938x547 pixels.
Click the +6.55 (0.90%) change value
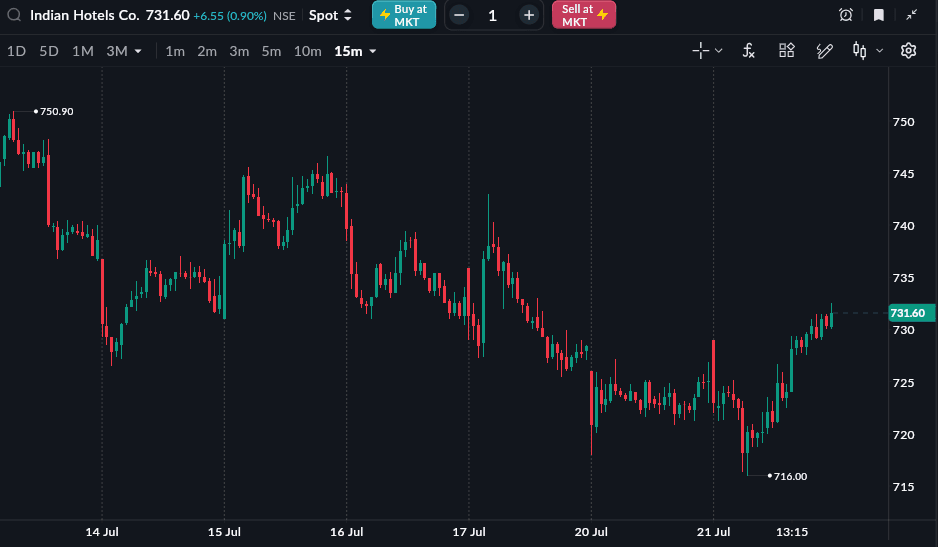230,16
